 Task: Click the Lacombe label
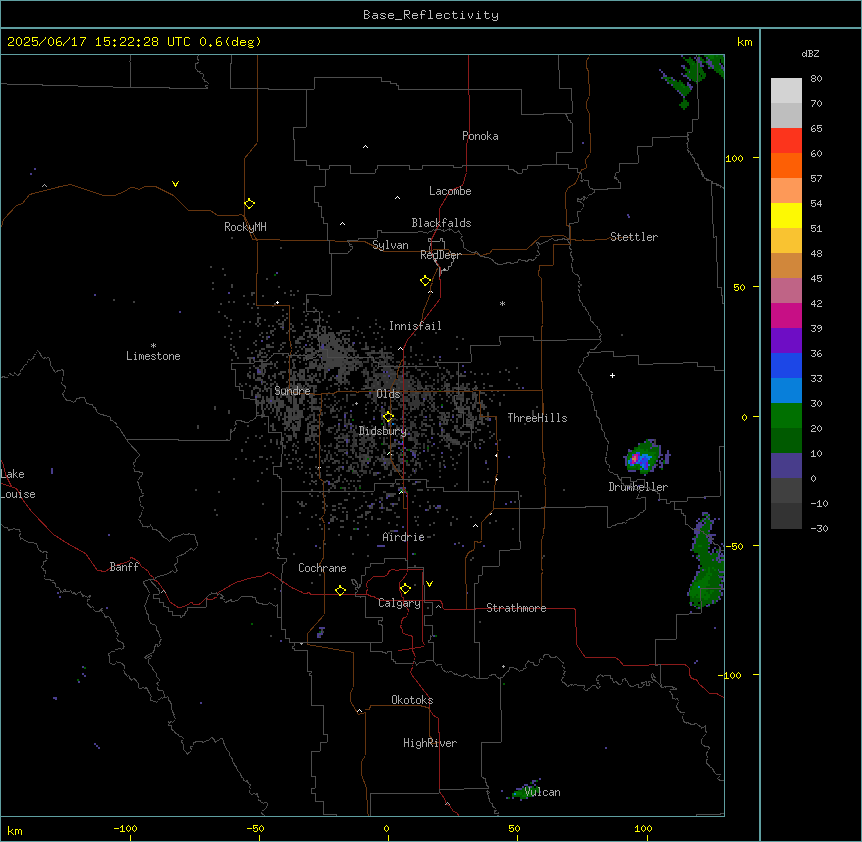coord(450,191)
